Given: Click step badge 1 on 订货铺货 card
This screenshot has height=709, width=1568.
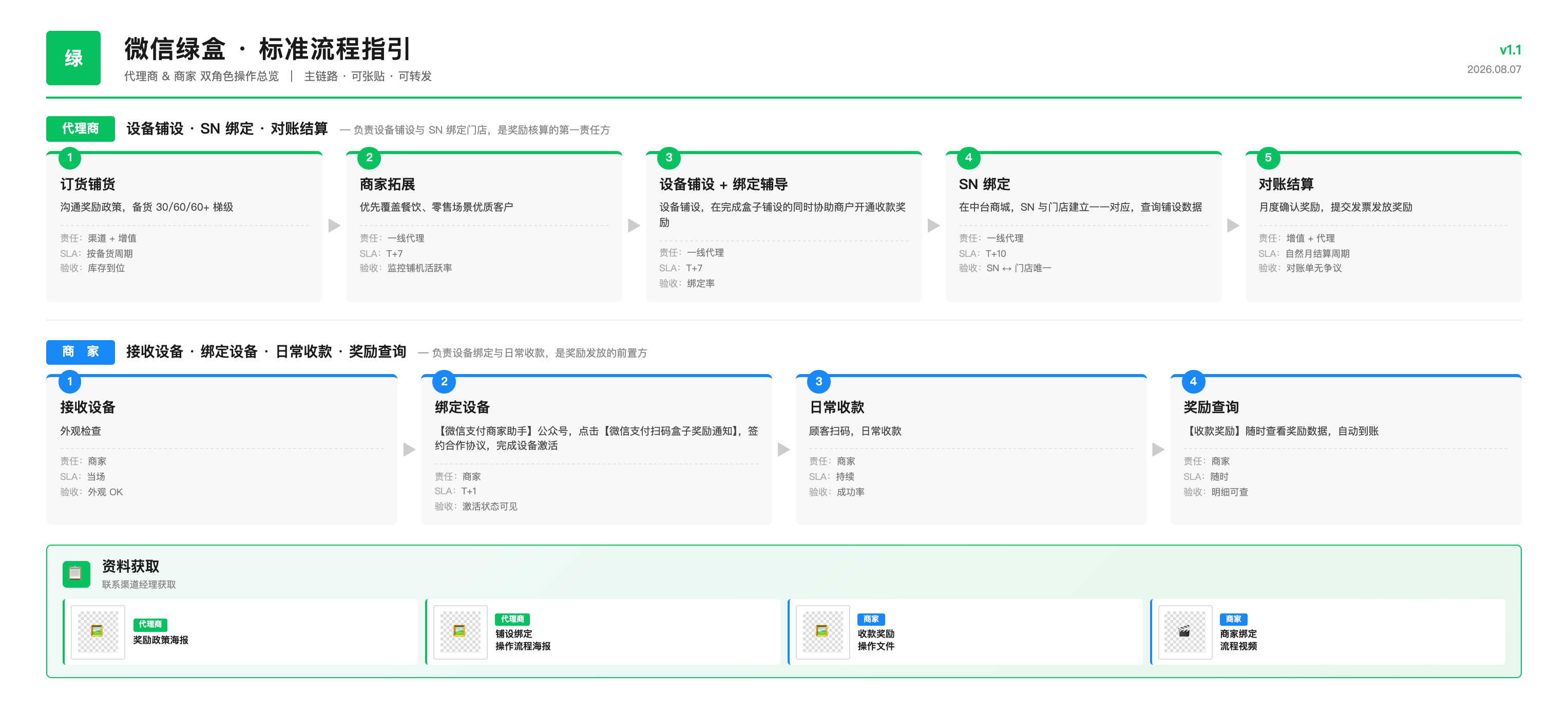Looking at the screenshot, I should click(x=70, y=158).
